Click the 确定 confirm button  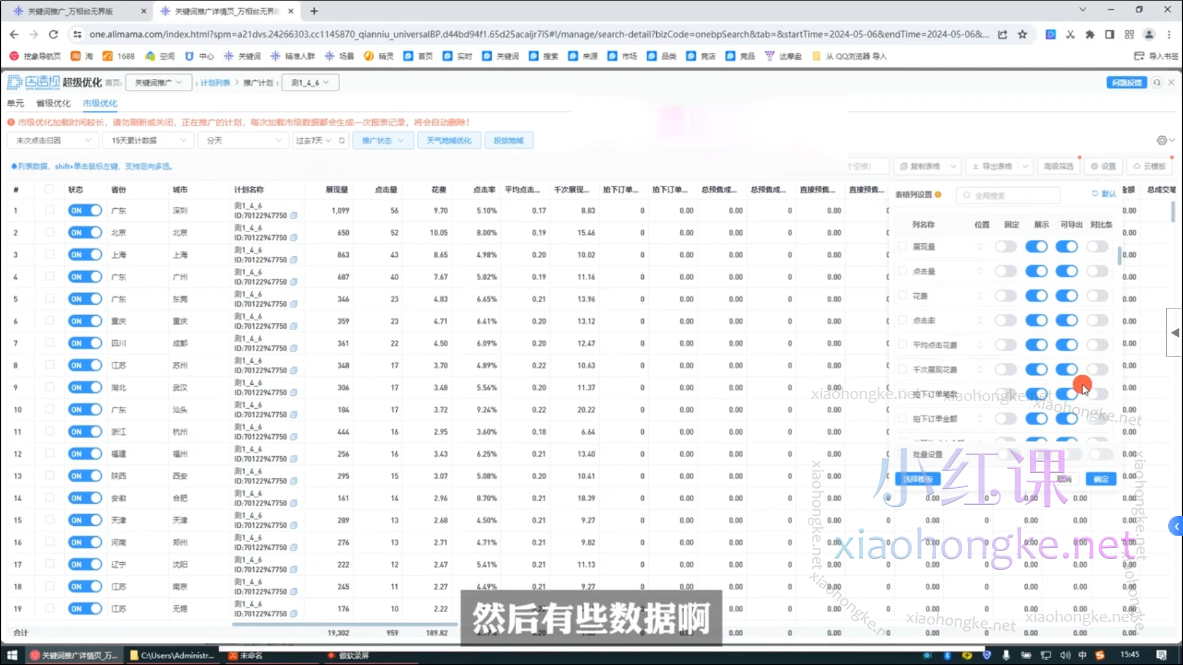pyautogui.click(x=1101, y=479)
